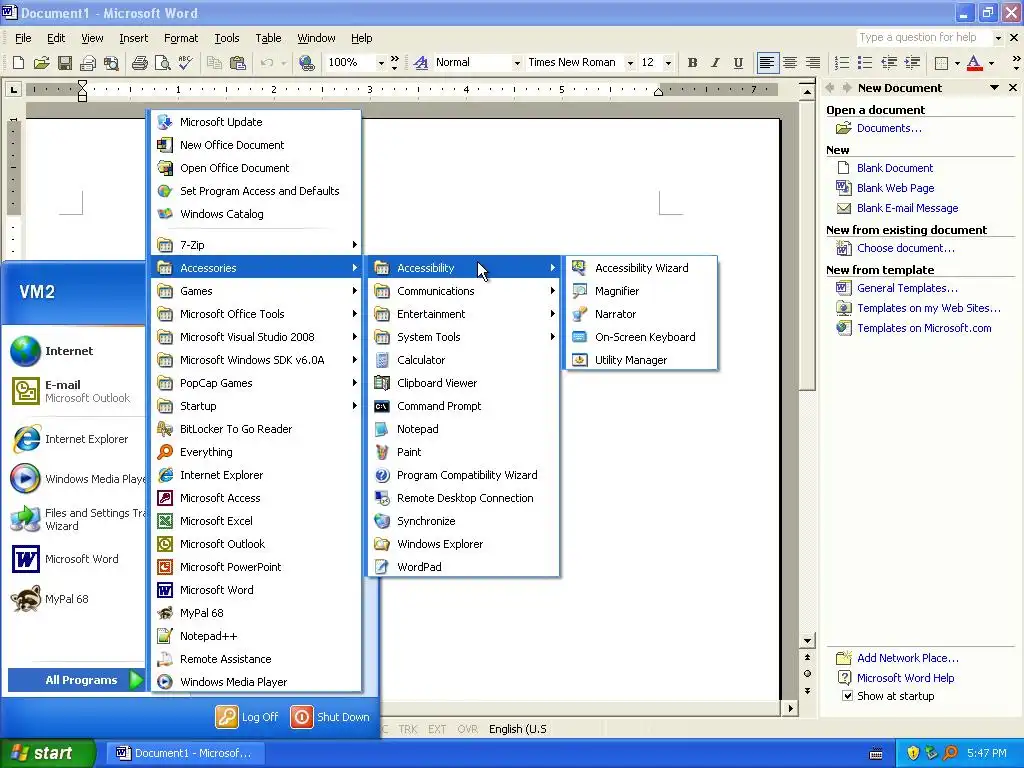
Task: Open the Times New Roman font dropdown
Action: 630,63
